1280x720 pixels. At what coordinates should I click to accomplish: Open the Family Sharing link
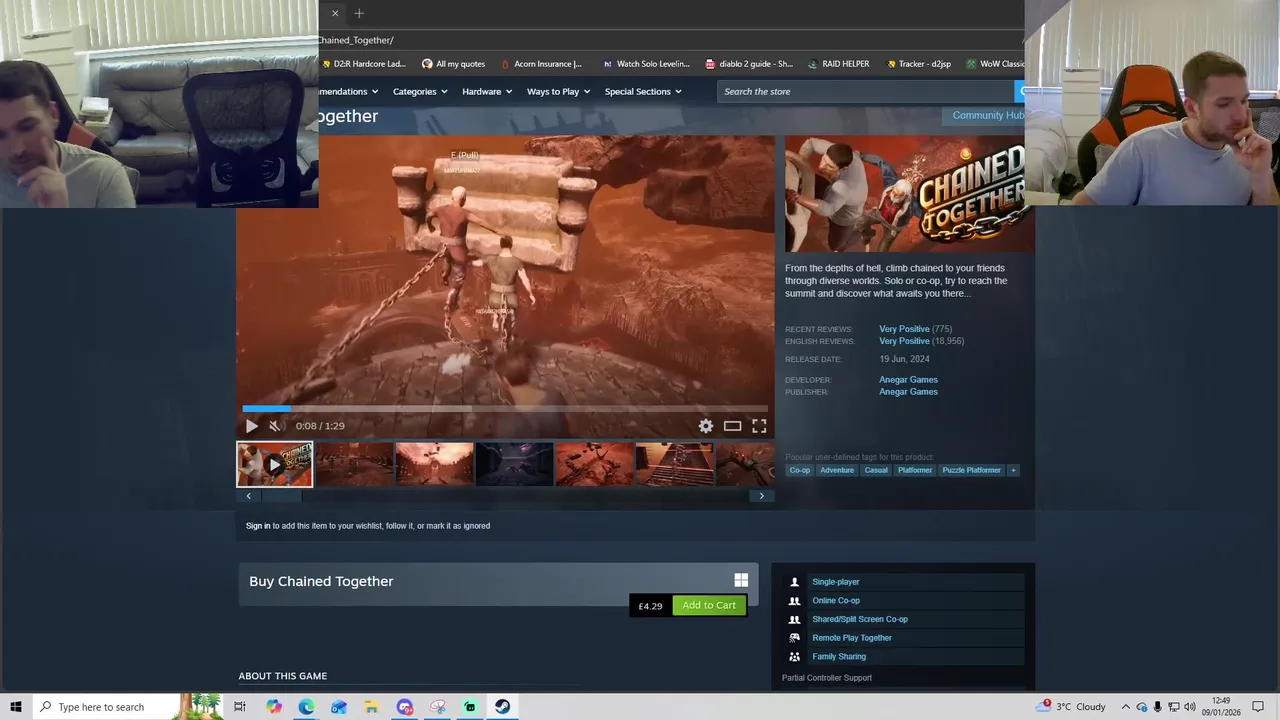coord(839,657)
